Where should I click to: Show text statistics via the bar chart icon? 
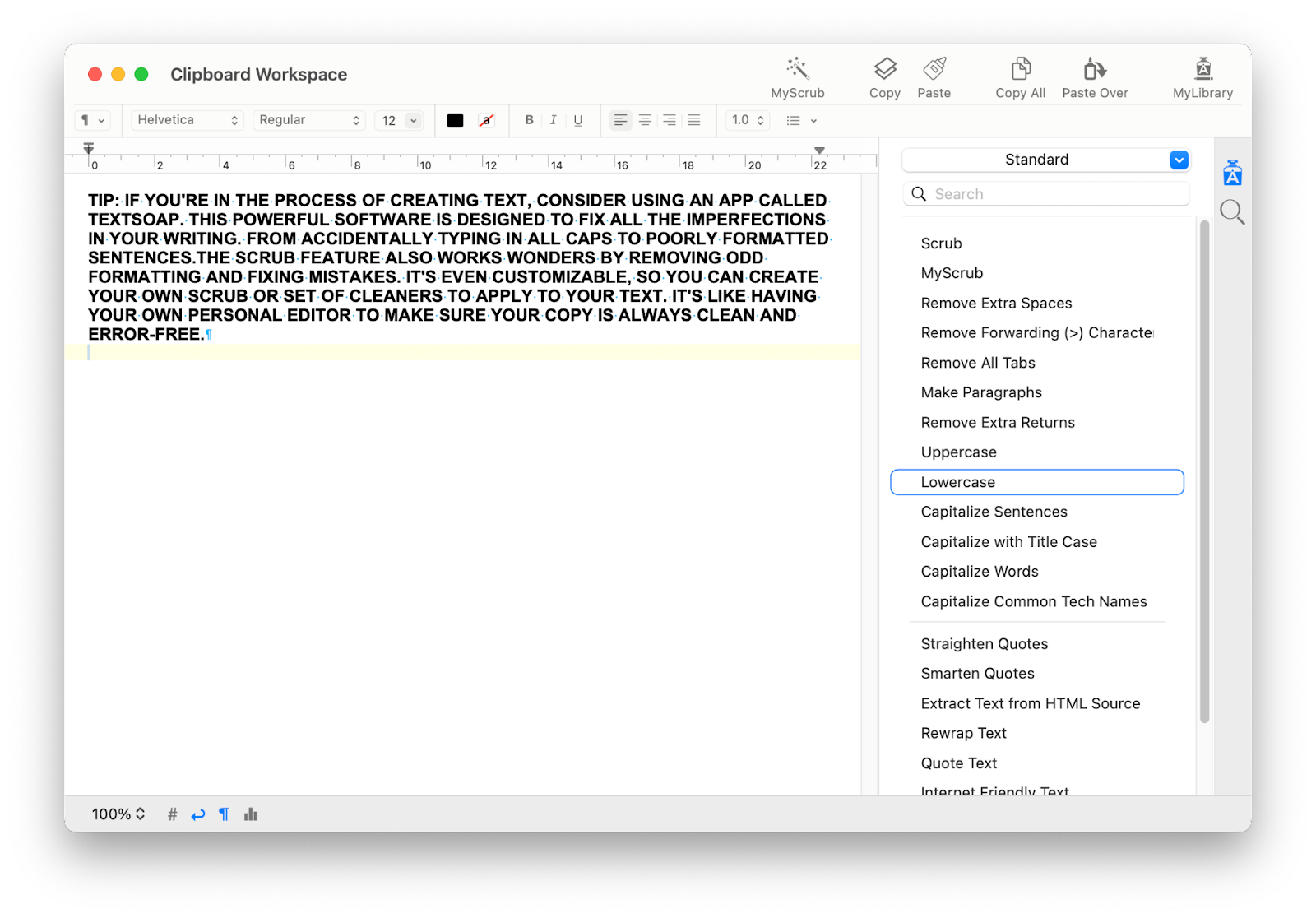click(250, 814)
